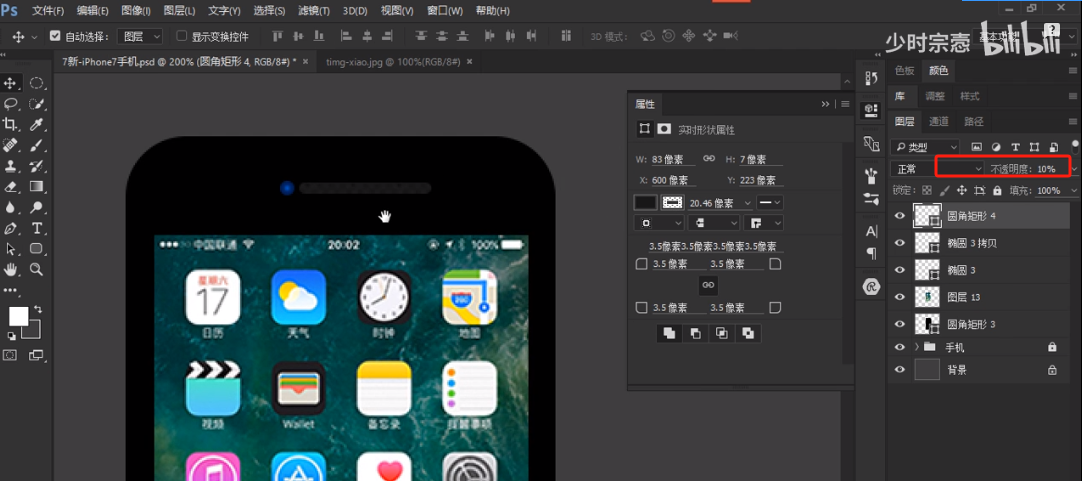
Task: Click the W 83 像素 width field
Action: pos(674,159)
